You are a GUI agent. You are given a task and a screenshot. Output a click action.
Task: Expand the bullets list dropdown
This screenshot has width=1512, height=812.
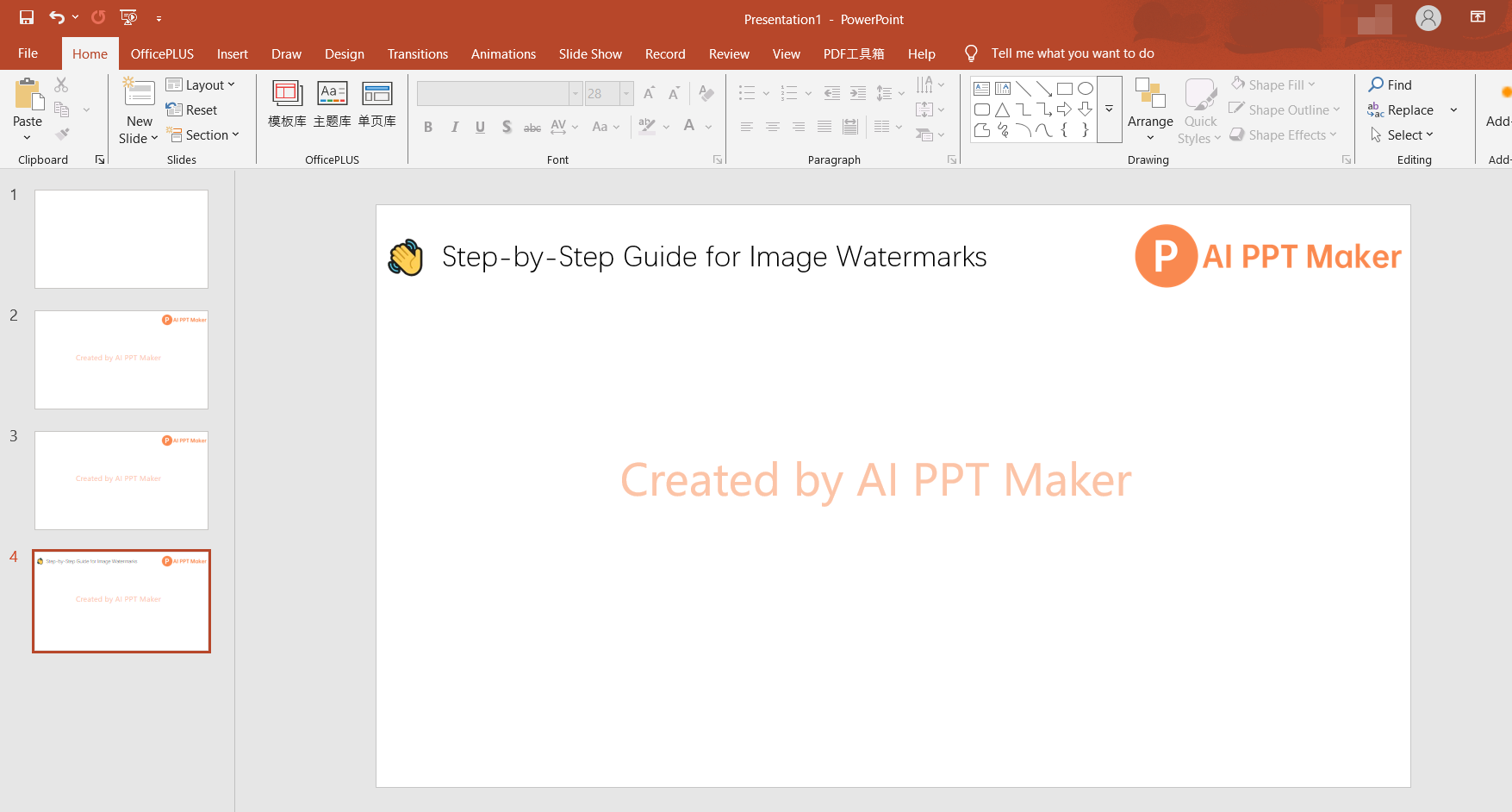766,93
